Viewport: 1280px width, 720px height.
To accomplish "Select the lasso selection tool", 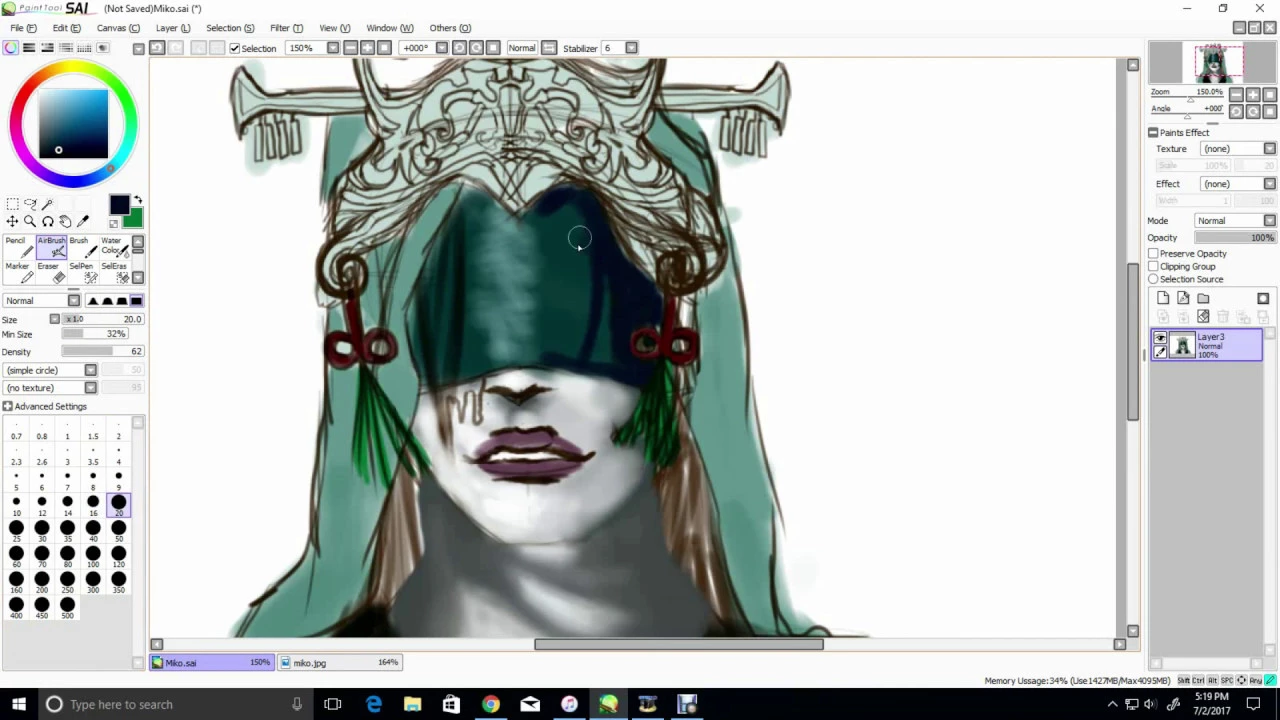I will [x=30, y=204].
